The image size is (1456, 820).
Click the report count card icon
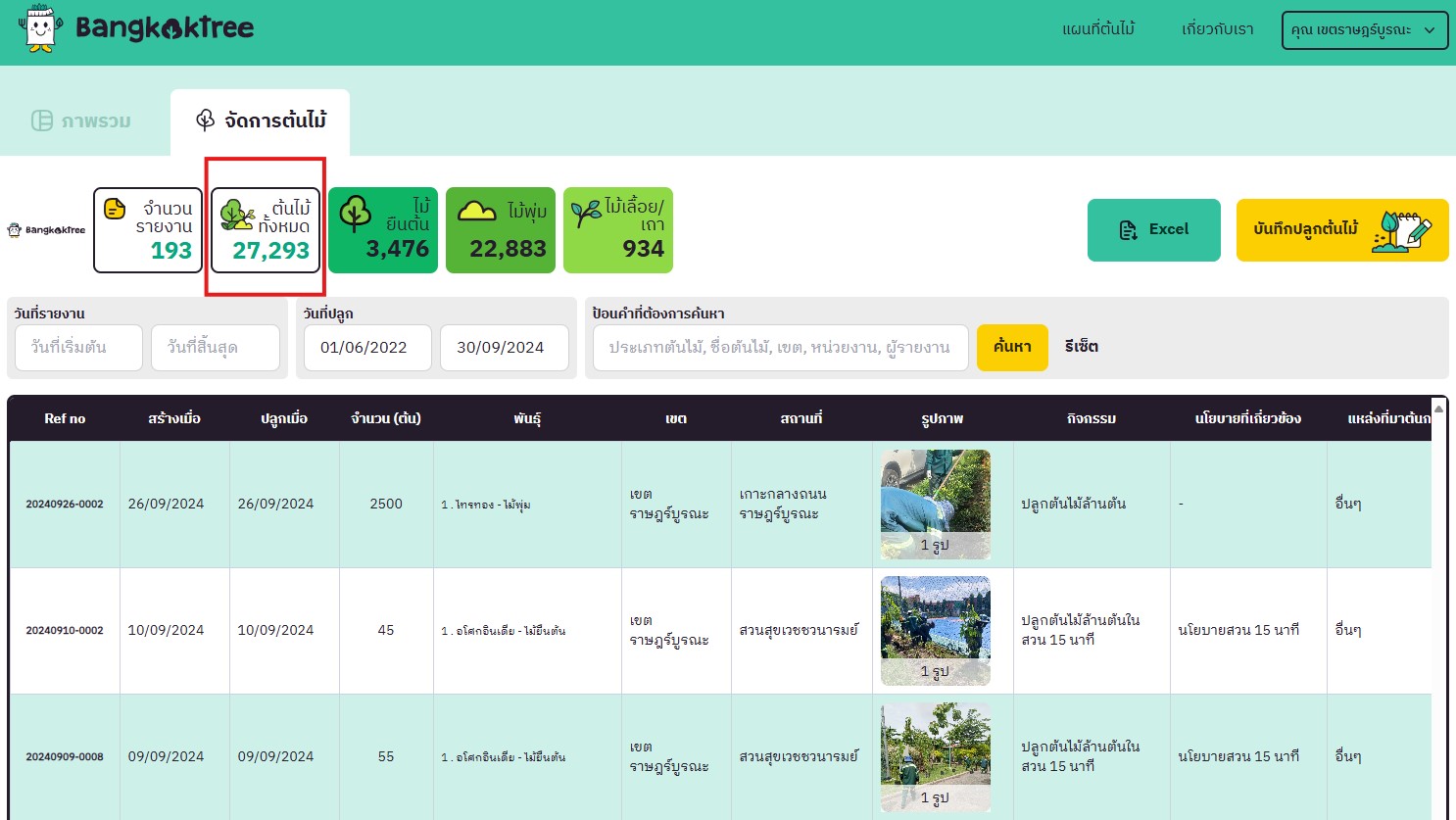click(116, 209)
